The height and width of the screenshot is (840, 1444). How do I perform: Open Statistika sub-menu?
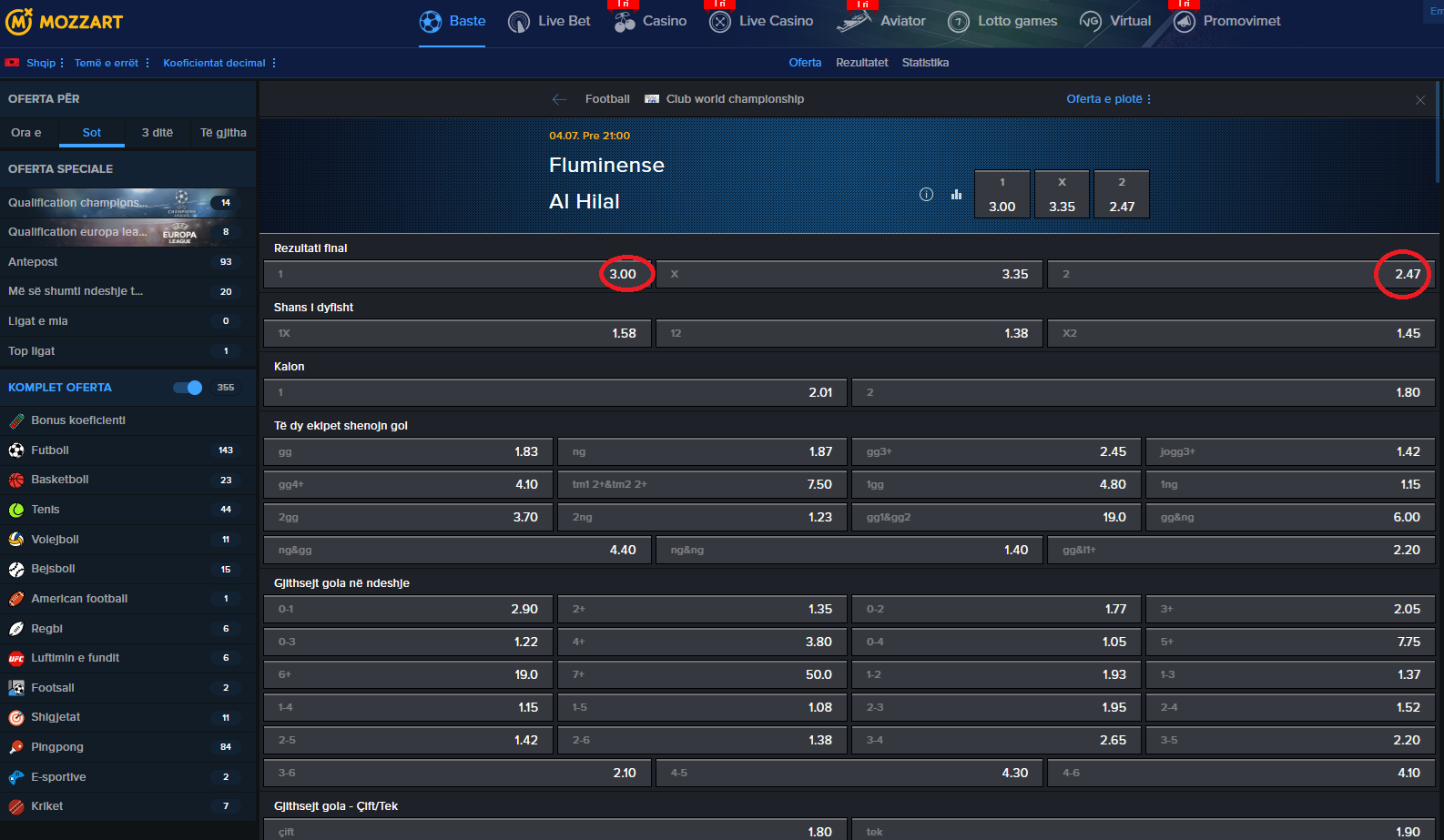925,63
